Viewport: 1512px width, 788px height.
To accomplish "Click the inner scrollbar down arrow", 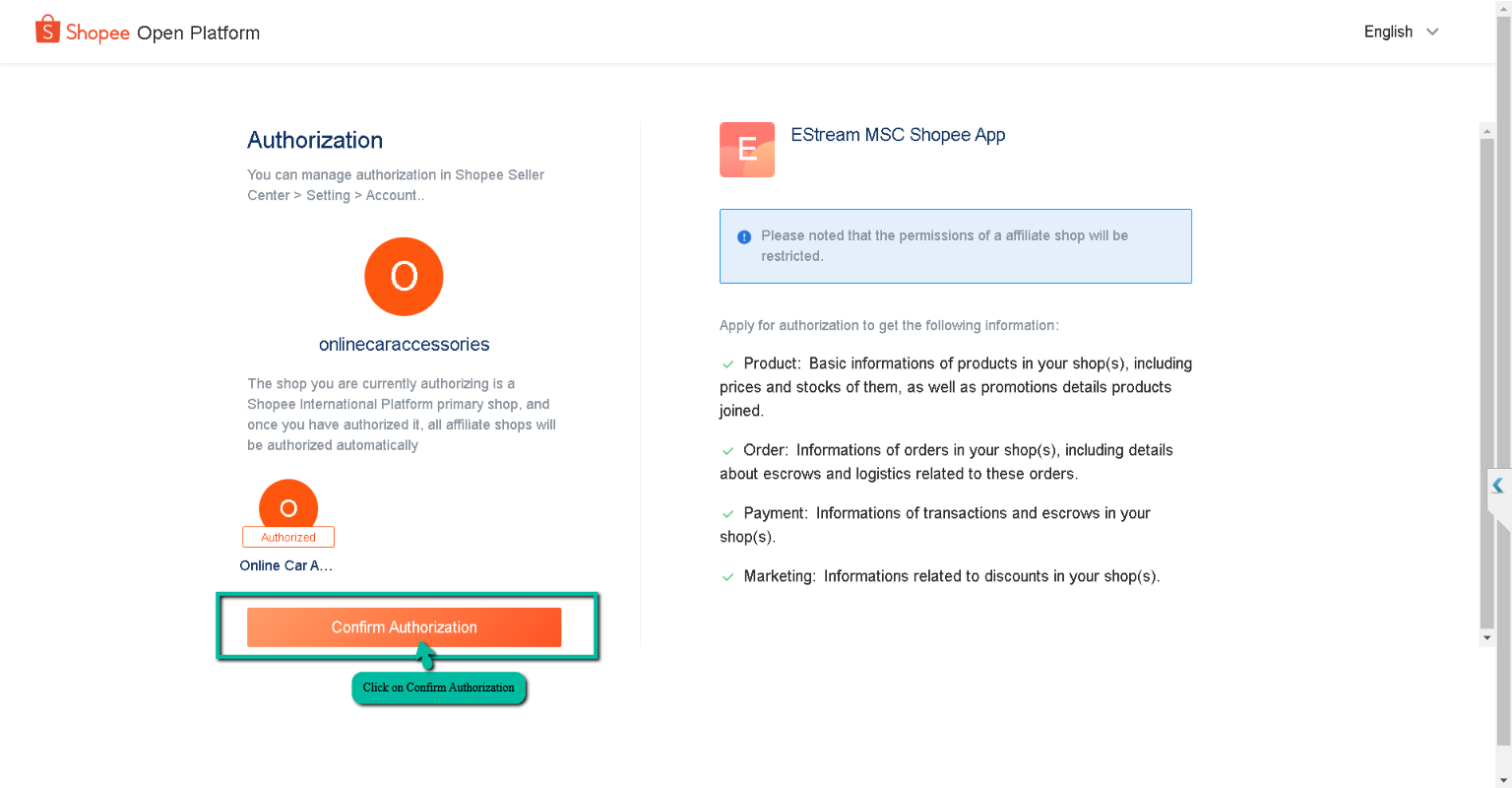I will point(1486,638).
